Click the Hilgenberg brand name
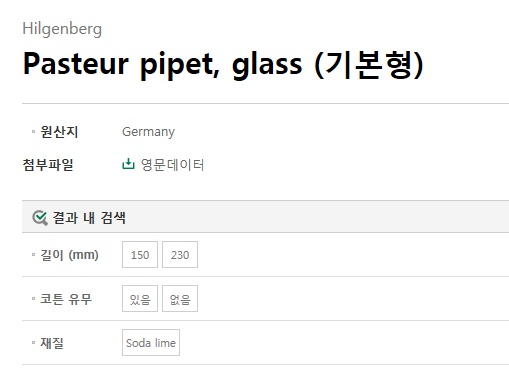The image size is (509, 378). click(x=62, y=29)
